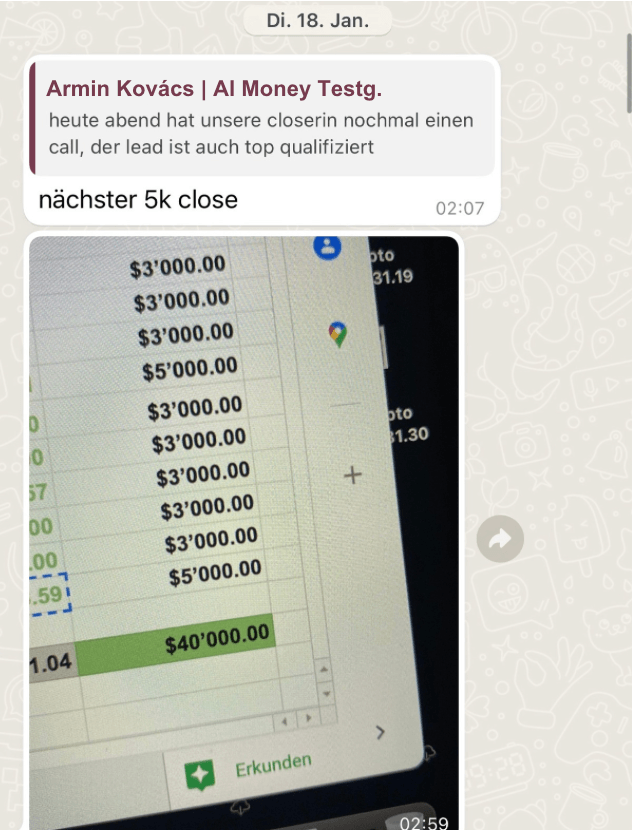Click the Erkunden button label
Screen dimensions: 632x830
(x=273, y=765)
